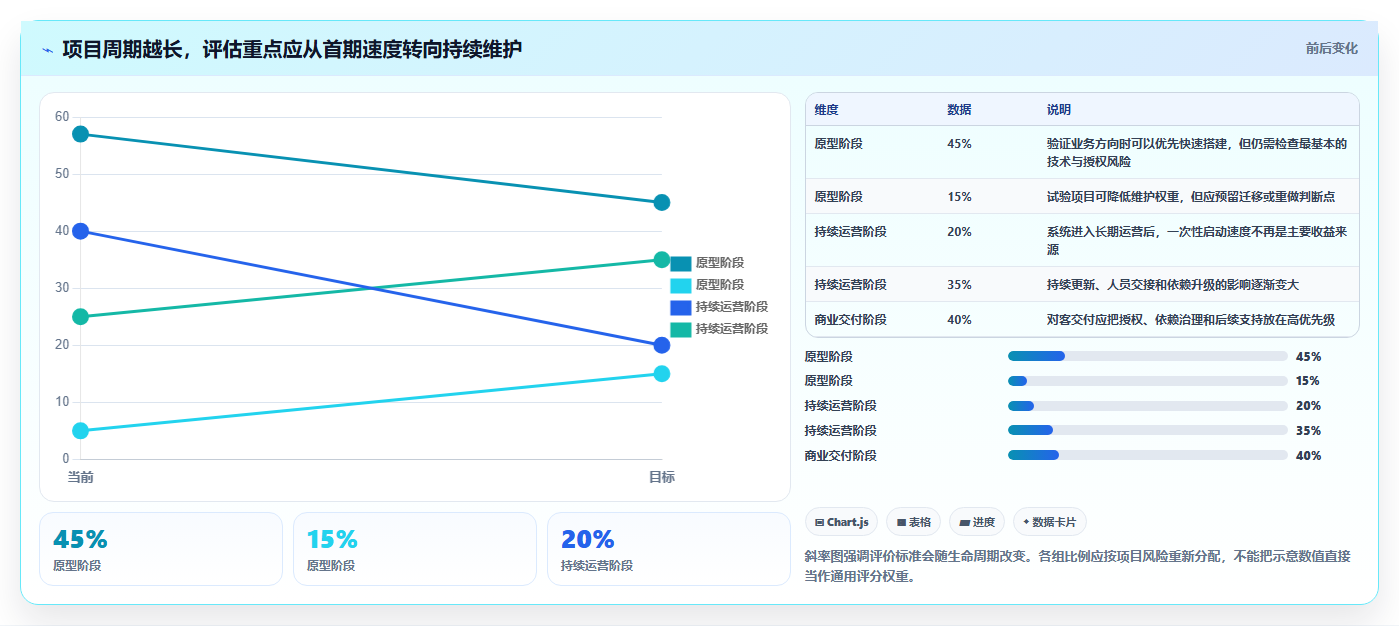Click the description starting 试验项目可降低维护权重
Image resolution: width=1399 pixels, height=626 pixels.
click(x=1191, y=197)
